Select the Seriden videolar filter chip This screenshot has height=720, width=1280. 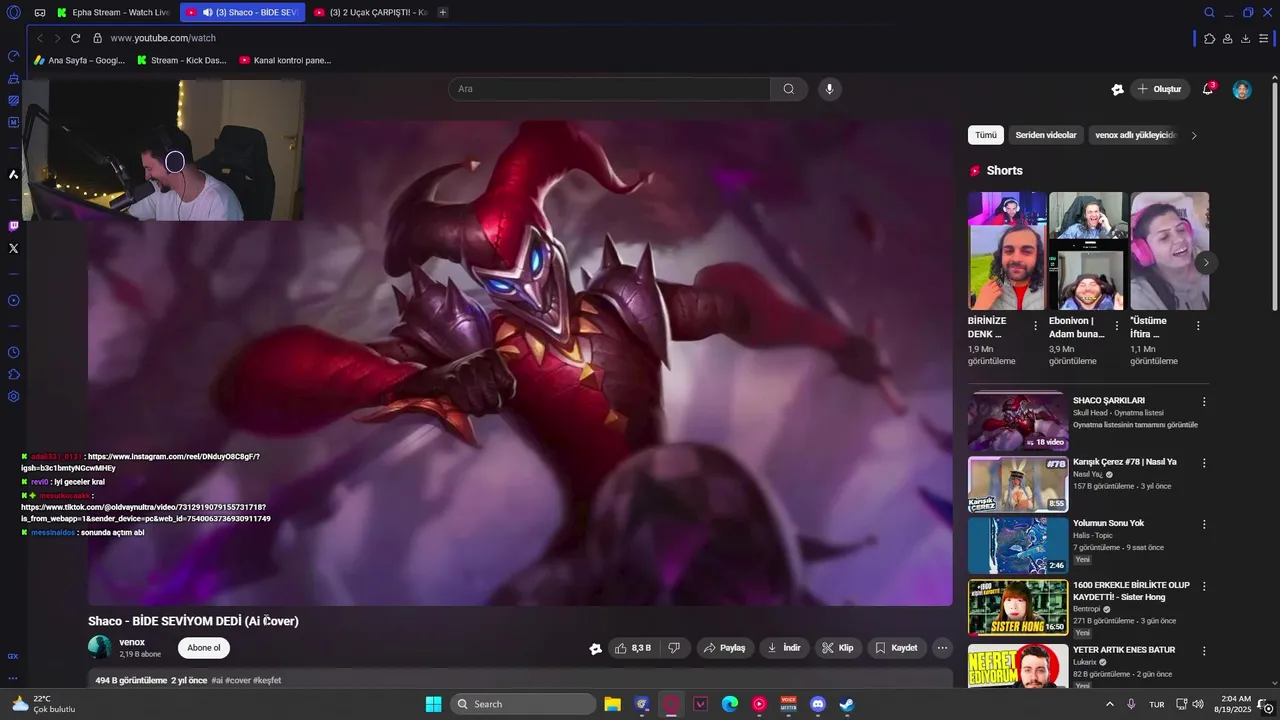1046,135
